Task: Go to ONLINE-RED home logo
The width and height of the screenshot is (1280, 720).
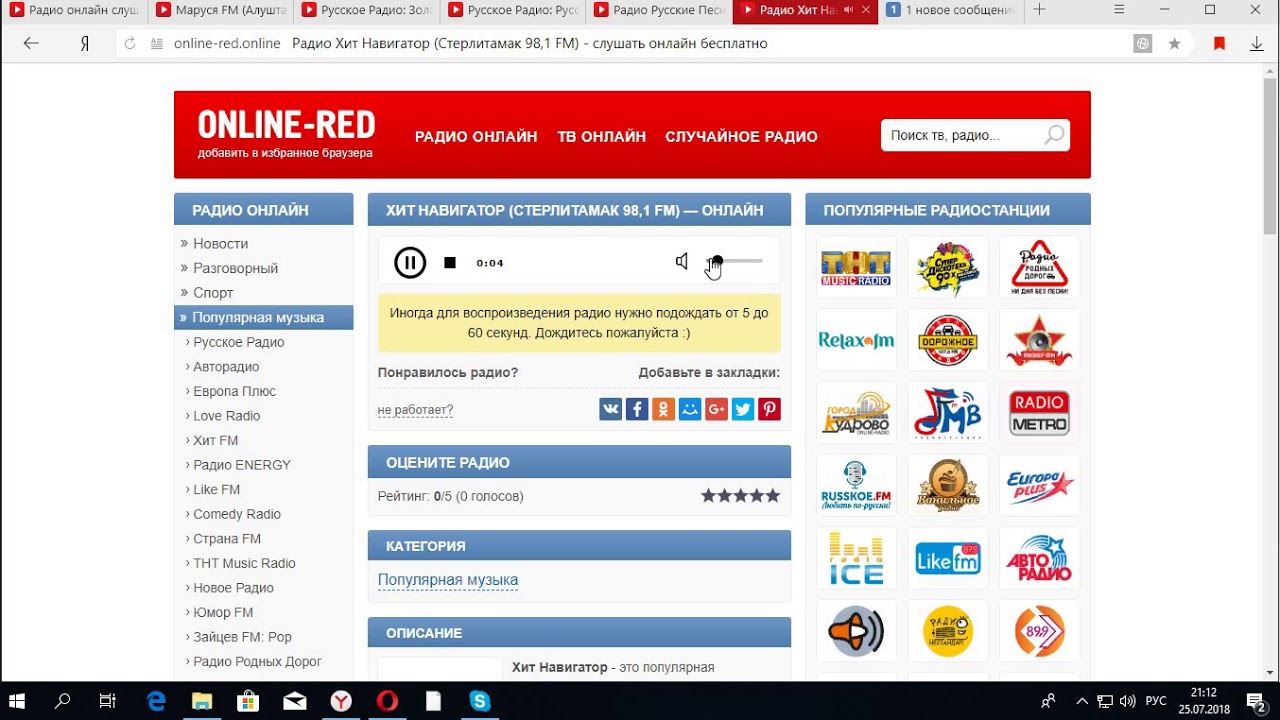Action: click(x=286, y=125)
